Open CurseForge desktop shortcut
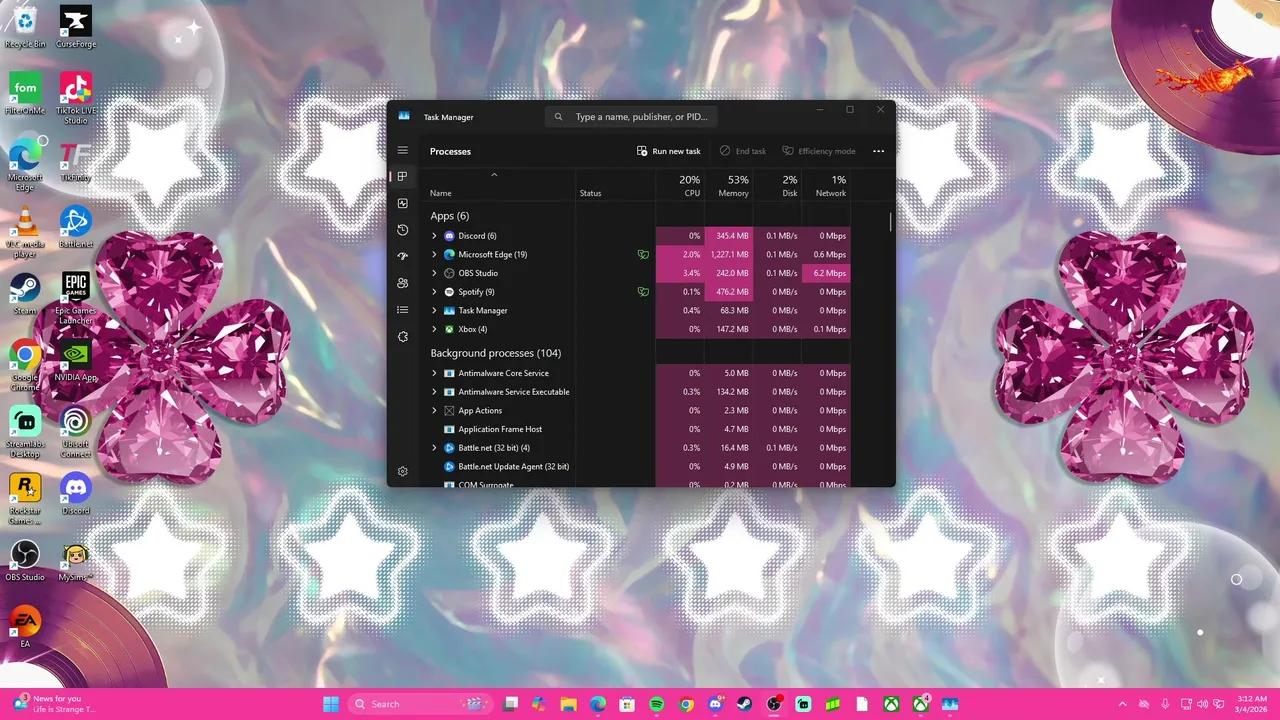The image size is (1280, 720). (75, 27)
